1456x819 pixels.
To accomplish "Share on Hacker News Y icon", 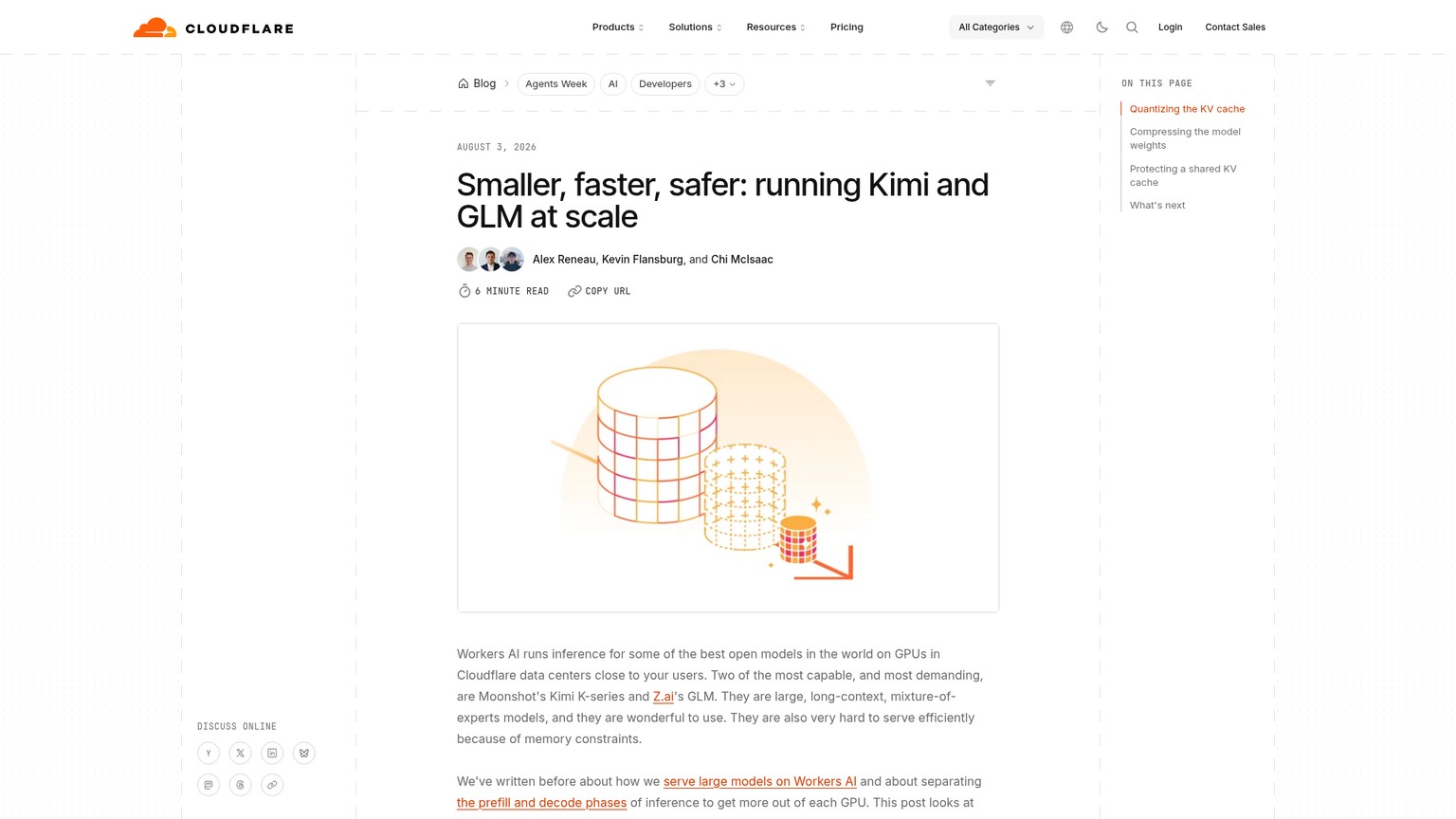I will (x=209, y=753).
